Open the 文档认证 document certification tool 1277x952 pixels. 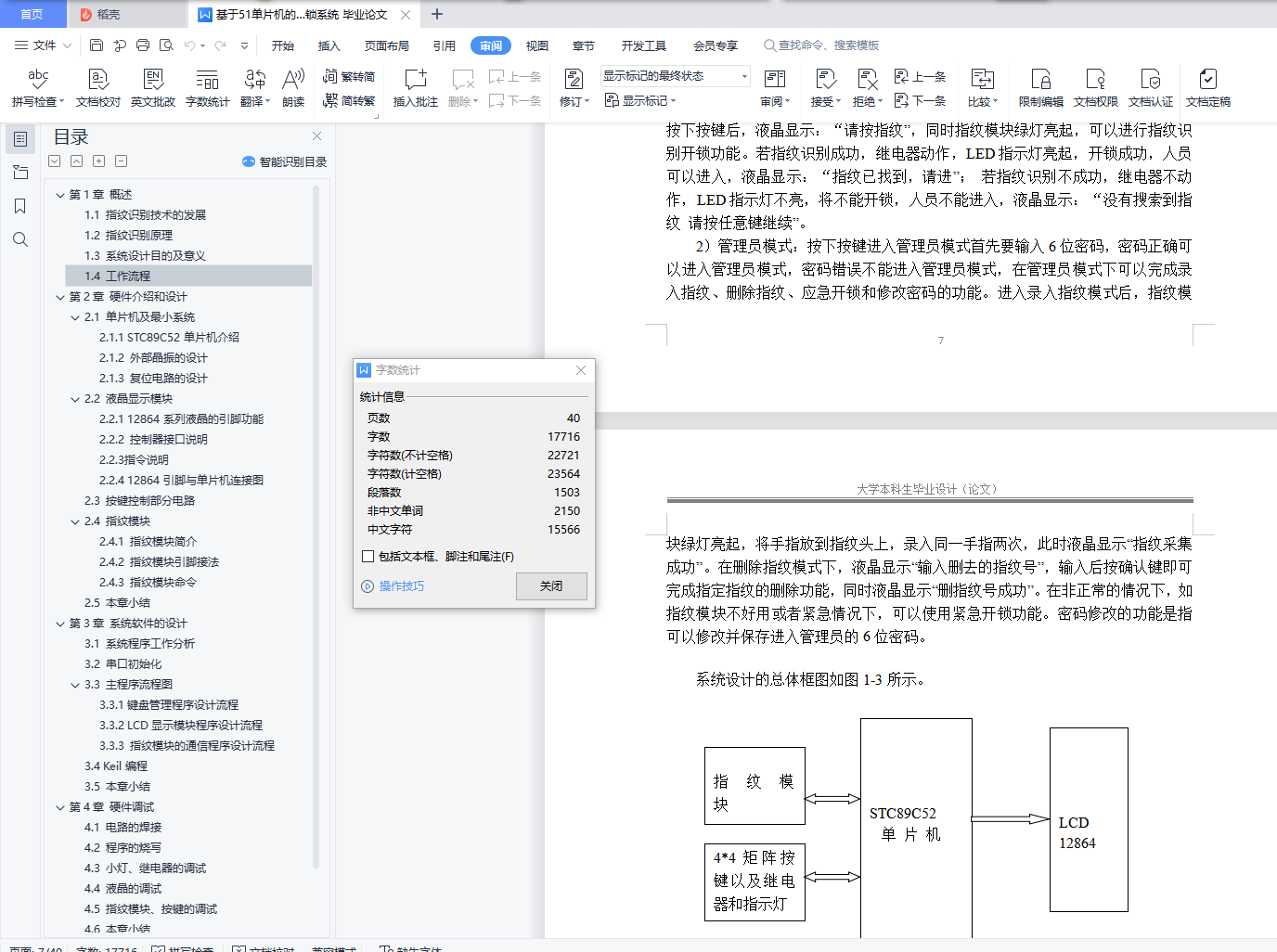pyautogui.click(x=1151, y=88)
